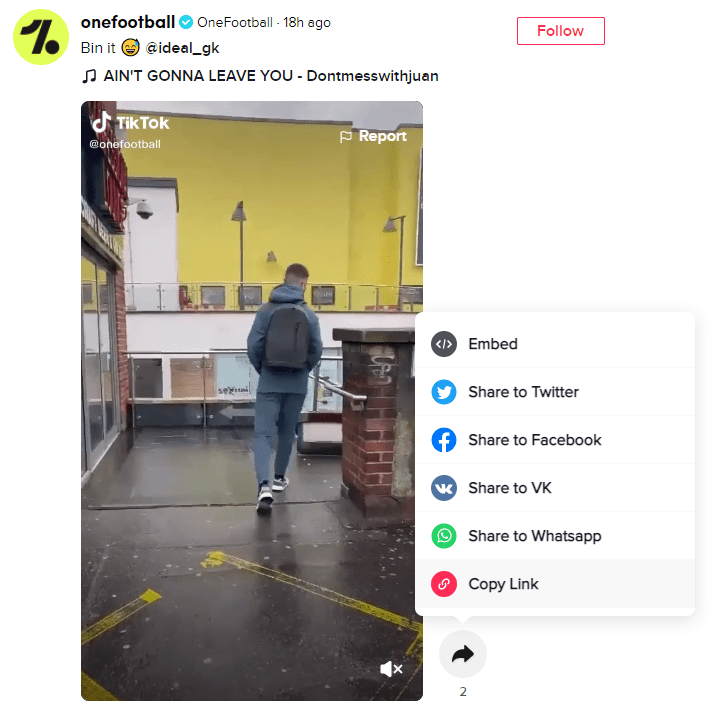Click the onefootball username link
This screenshot has width=721, height=721.
pyautogui.click(x=128, y=22)
